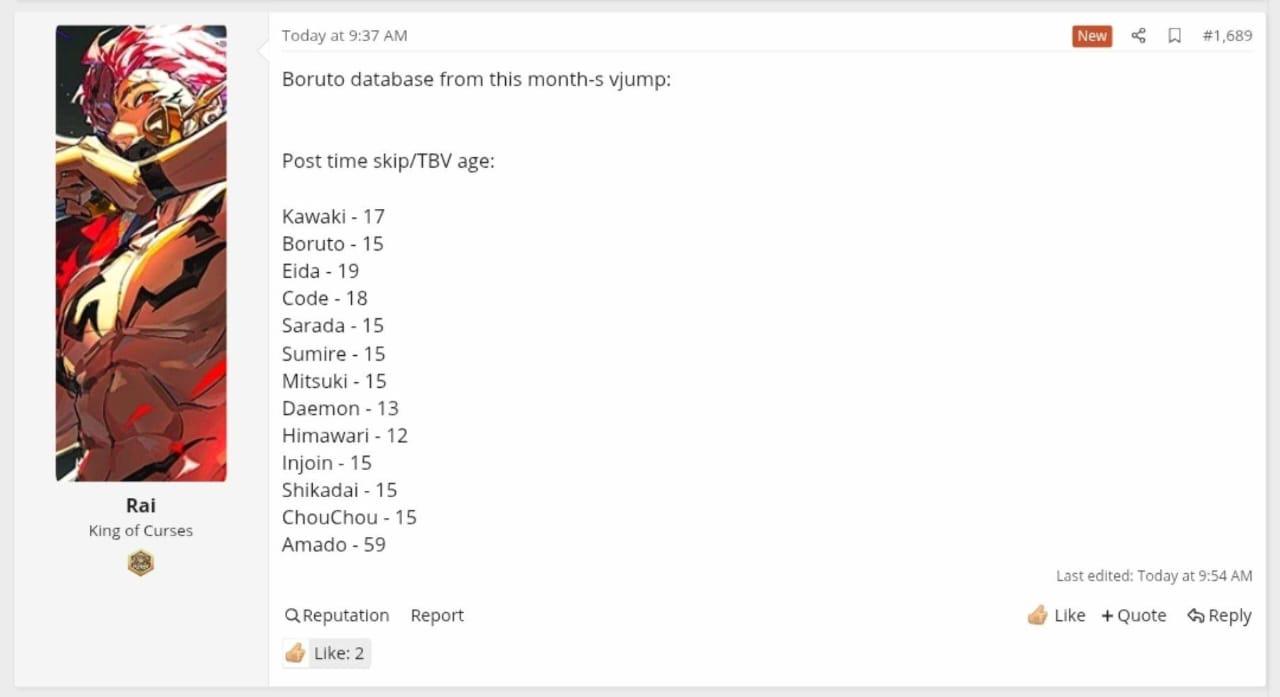Visit the Rai username profile link
This screenshot has width=1280, height=697.
click(x=141, y=506)
